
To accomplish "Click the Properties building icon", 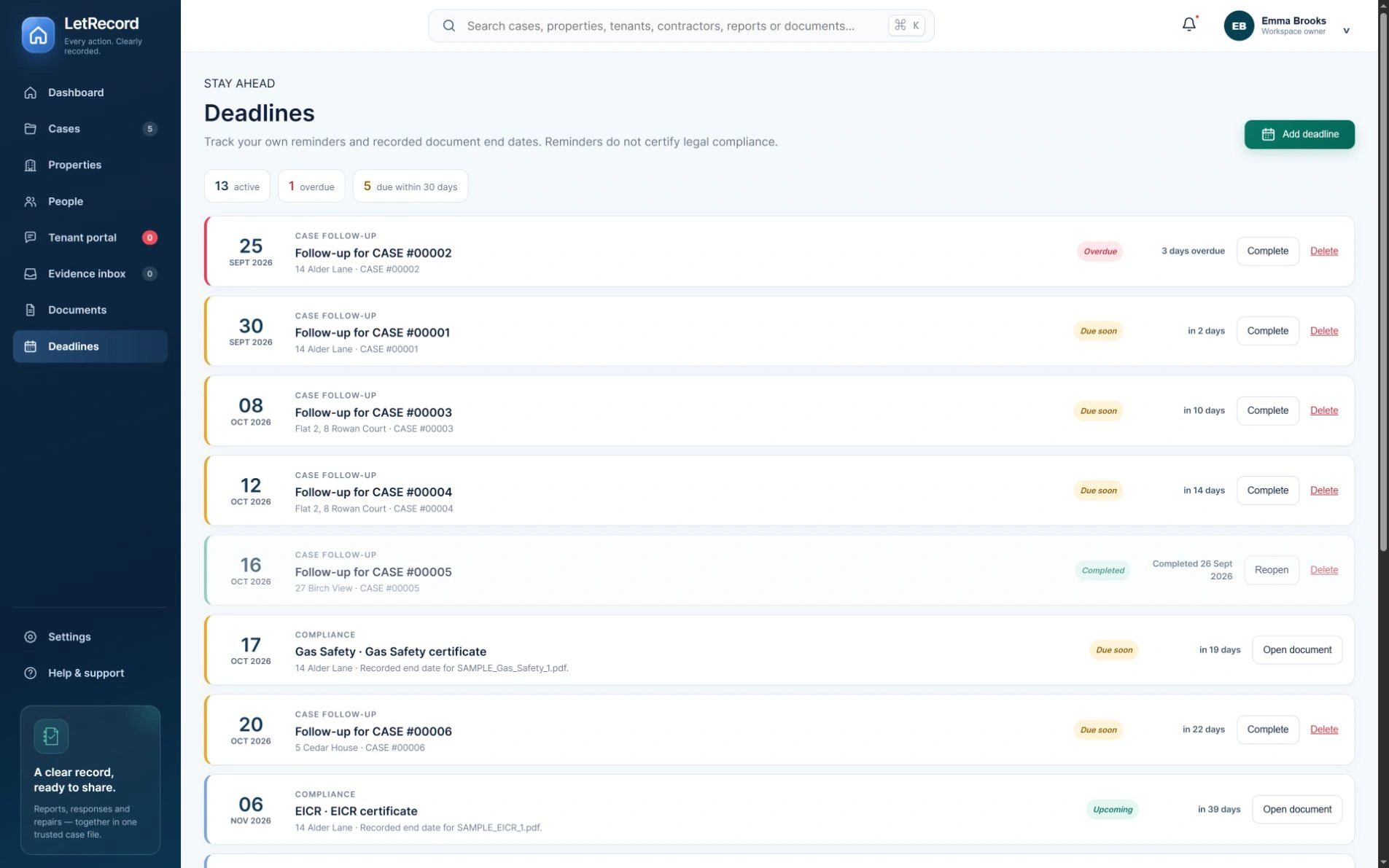I will tap(31, 165).
